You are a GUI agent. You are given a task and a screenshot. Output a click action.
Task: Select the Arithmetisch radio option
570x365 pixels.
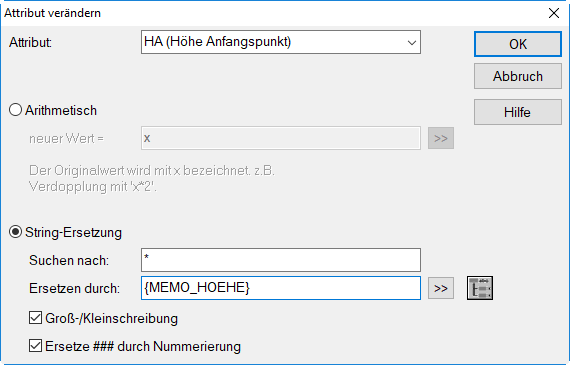click(x=16, y=110)
